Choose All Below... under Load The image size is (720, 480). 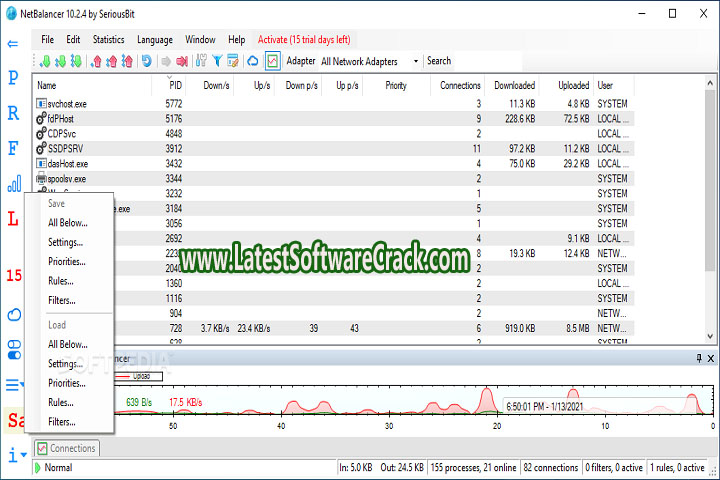(68, 344)
